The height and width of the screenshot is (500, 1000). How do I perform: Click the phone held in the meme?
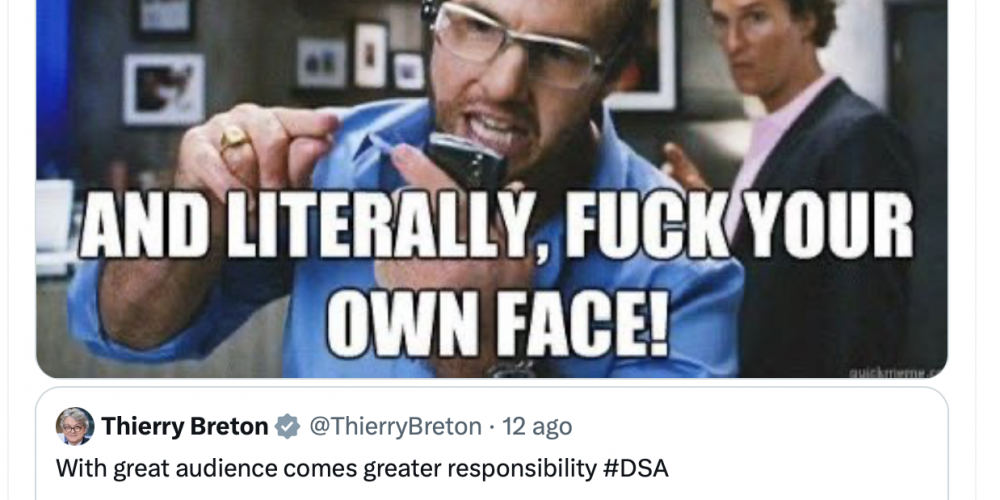coord(467,160)
